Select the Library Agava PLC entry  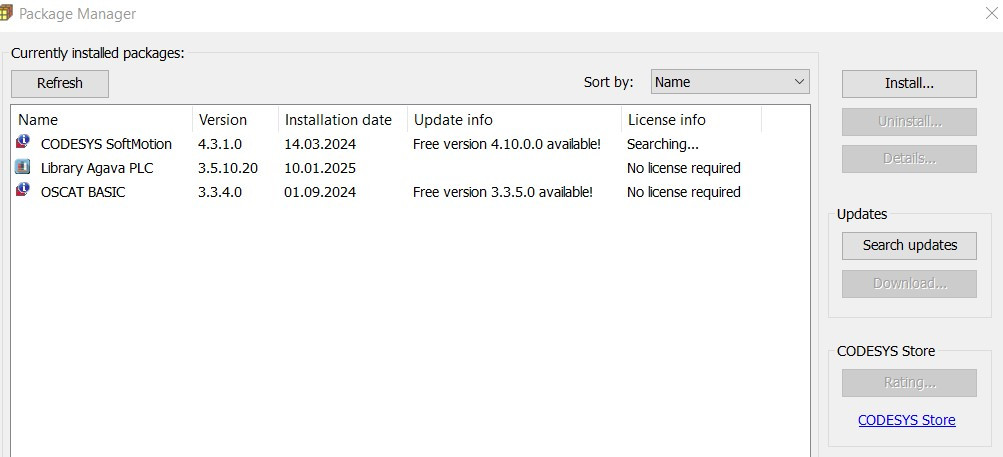tap(97, 168)
